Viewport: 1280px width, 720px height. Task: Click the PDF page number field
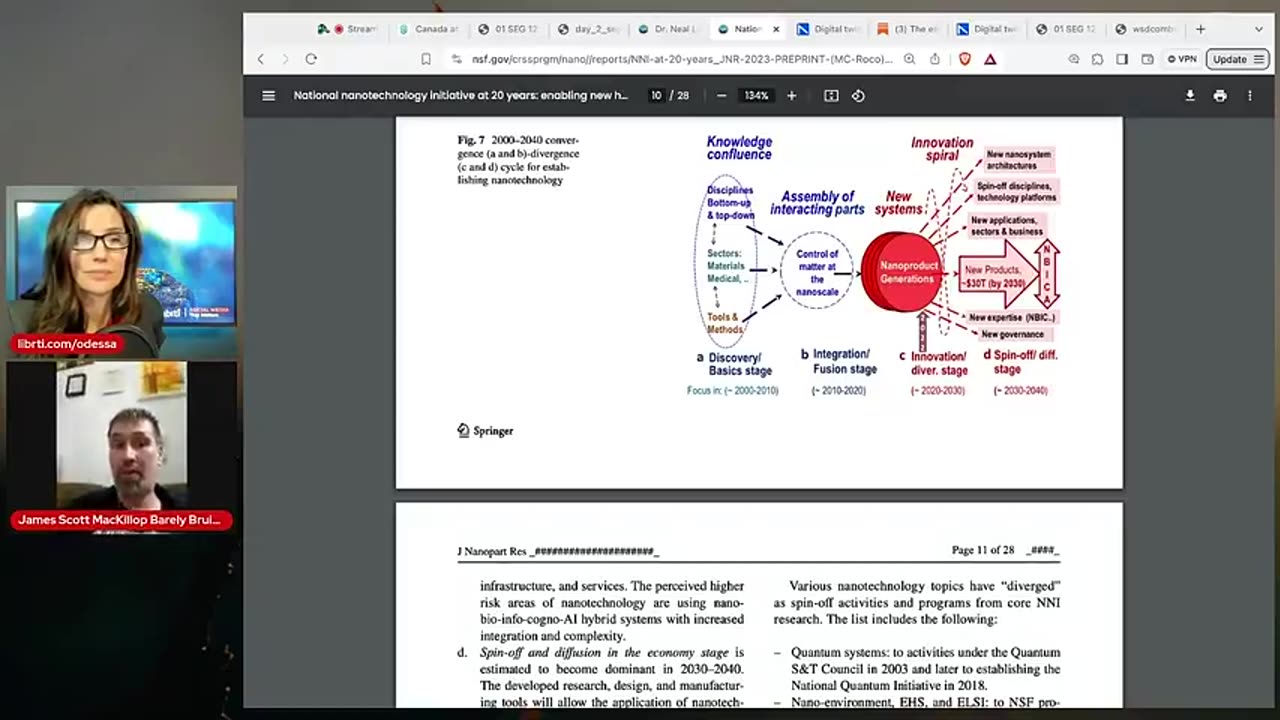(656, 96)
